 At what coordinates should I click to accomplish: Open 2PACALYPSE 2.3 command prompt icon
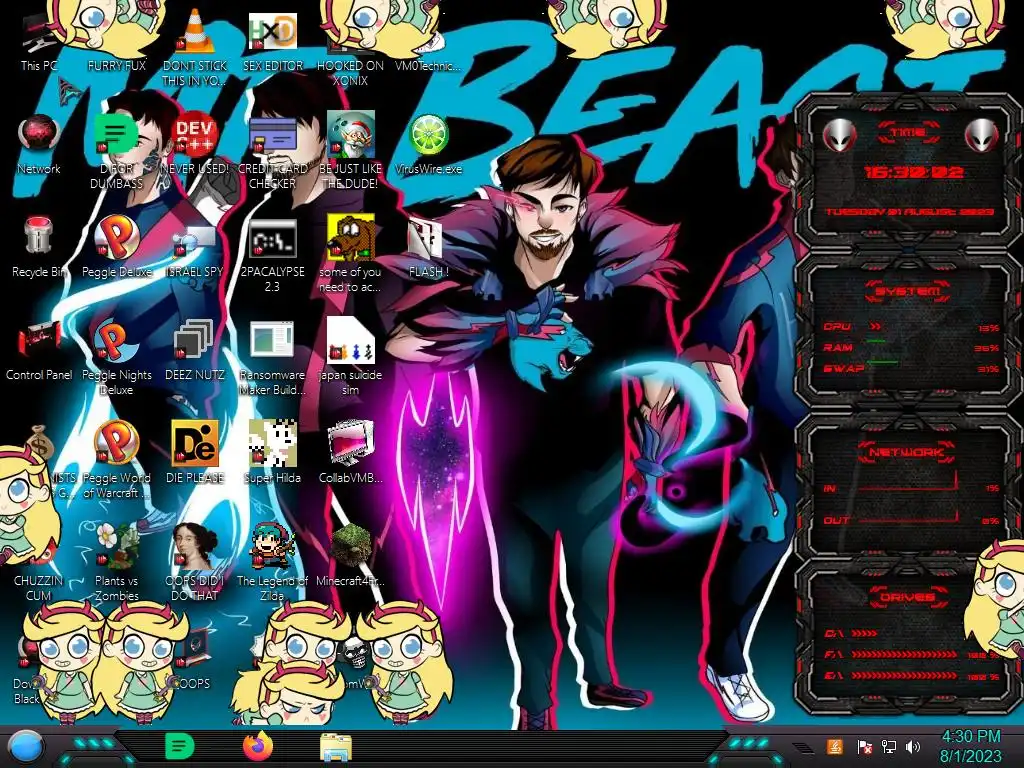click(272, 239)
